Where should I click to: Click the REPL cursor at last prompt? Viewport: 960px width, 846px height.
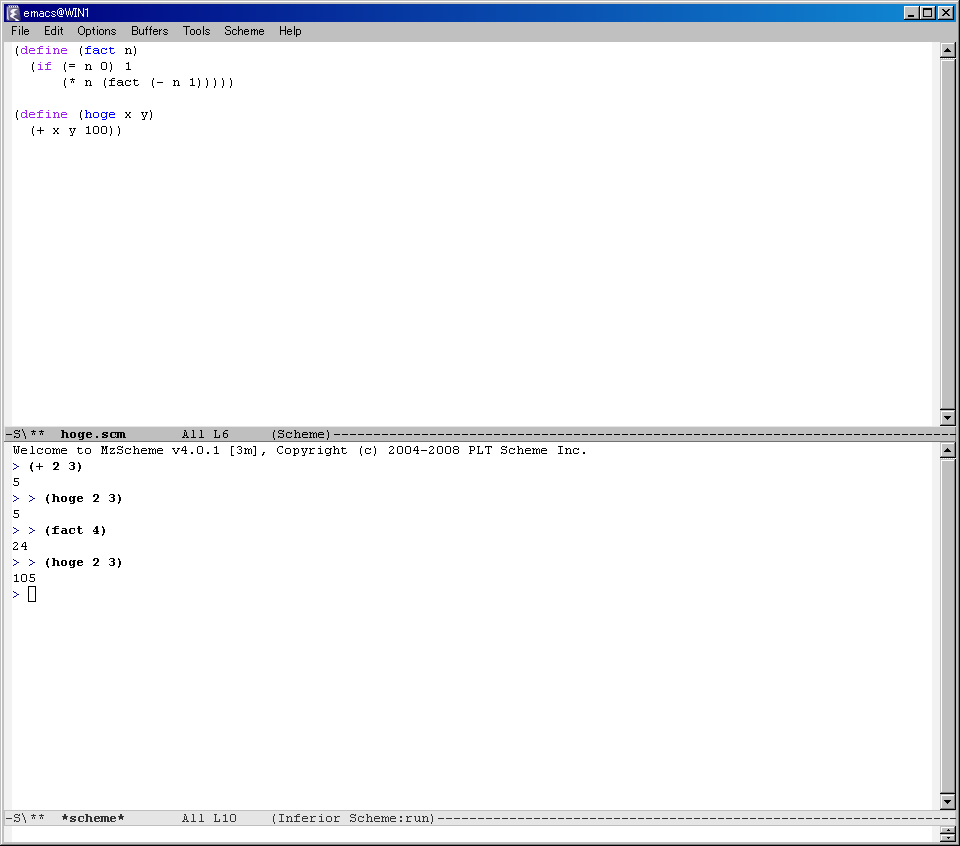pyautogui.click(x=32, y=594)
